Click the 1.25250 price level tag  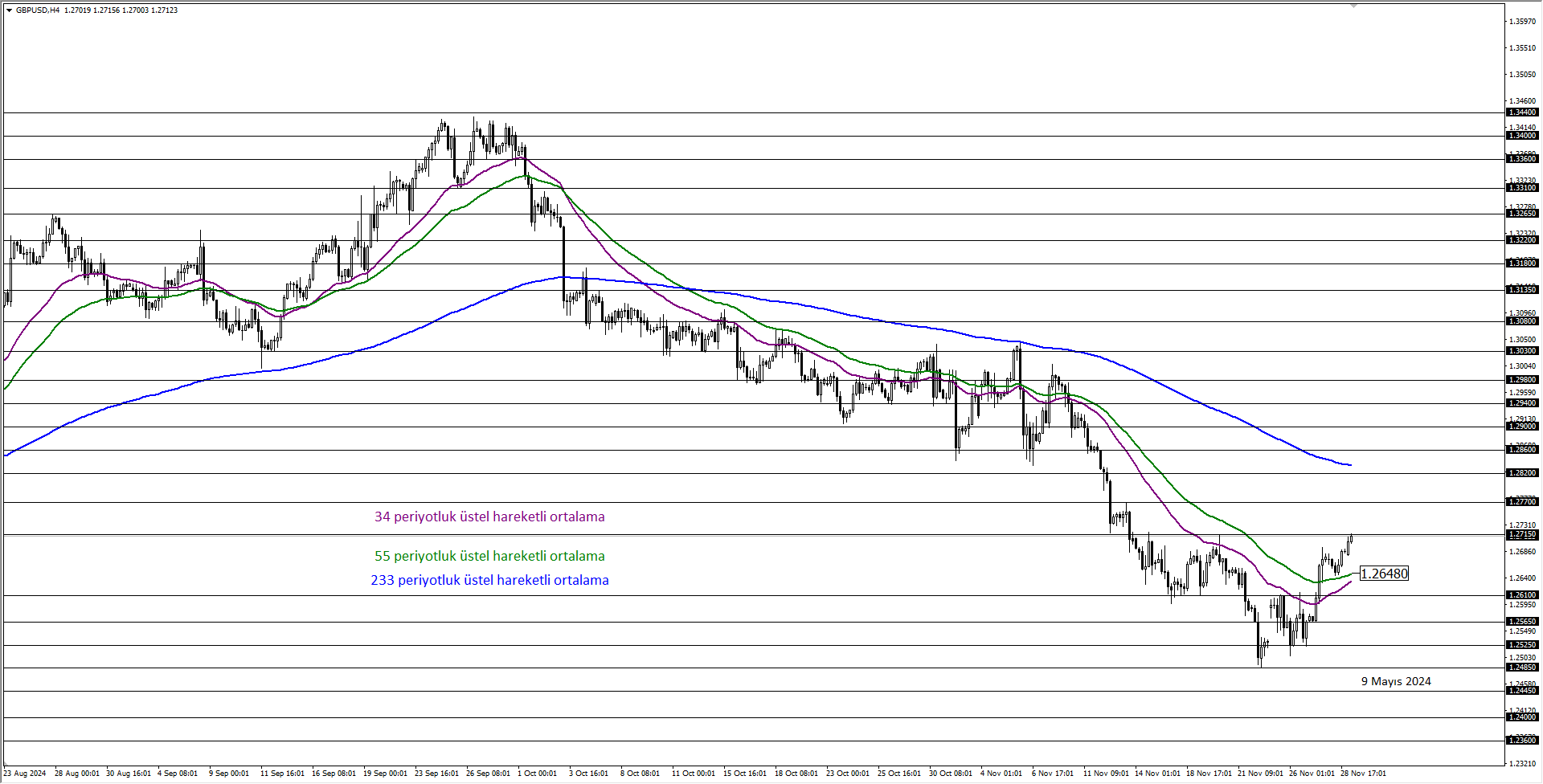[x=1522, y=645]
